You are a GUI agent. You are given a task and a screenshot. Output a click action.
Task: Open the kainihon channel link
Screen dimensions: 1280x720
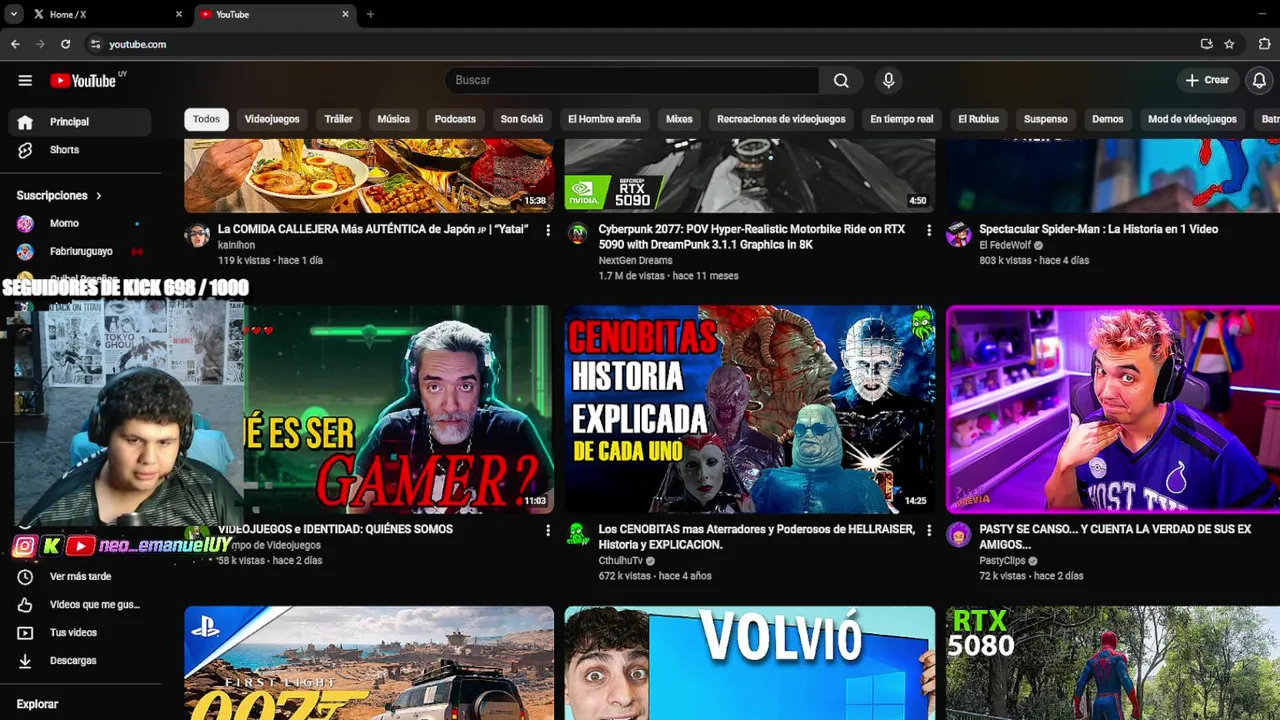[x=236, y=245]
